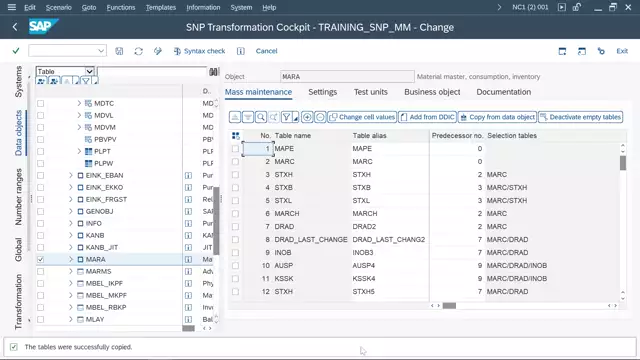The height and width of the screenshot is (360, 640).
Task: Expand the MBEL_MKPF tree node
Action: [x=71, y=296]
